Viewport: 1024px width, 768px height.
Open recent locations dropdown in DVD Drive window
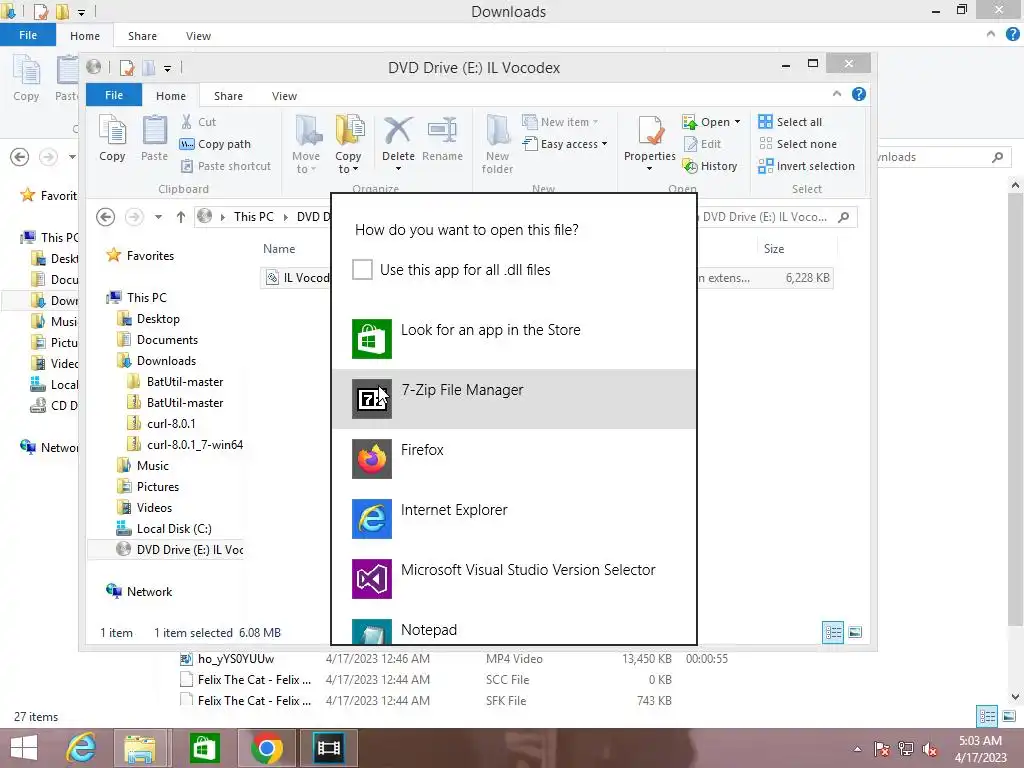pos(158,217)
